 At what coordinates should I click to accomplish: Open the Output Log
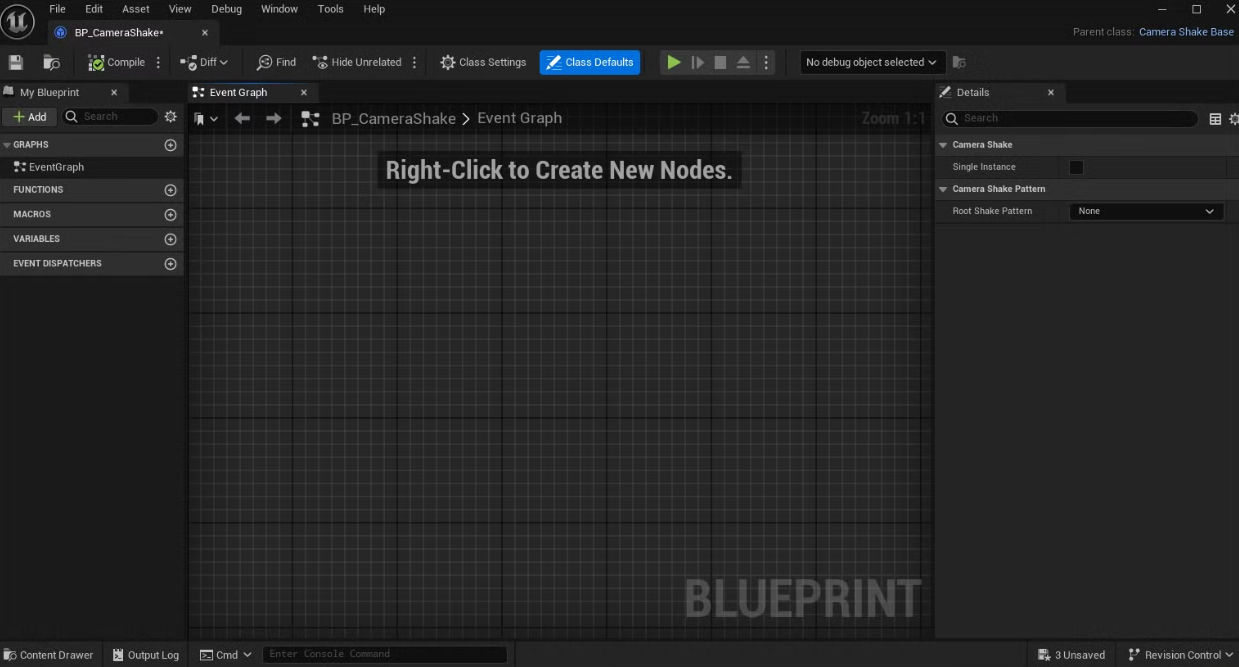click(146, 655)
